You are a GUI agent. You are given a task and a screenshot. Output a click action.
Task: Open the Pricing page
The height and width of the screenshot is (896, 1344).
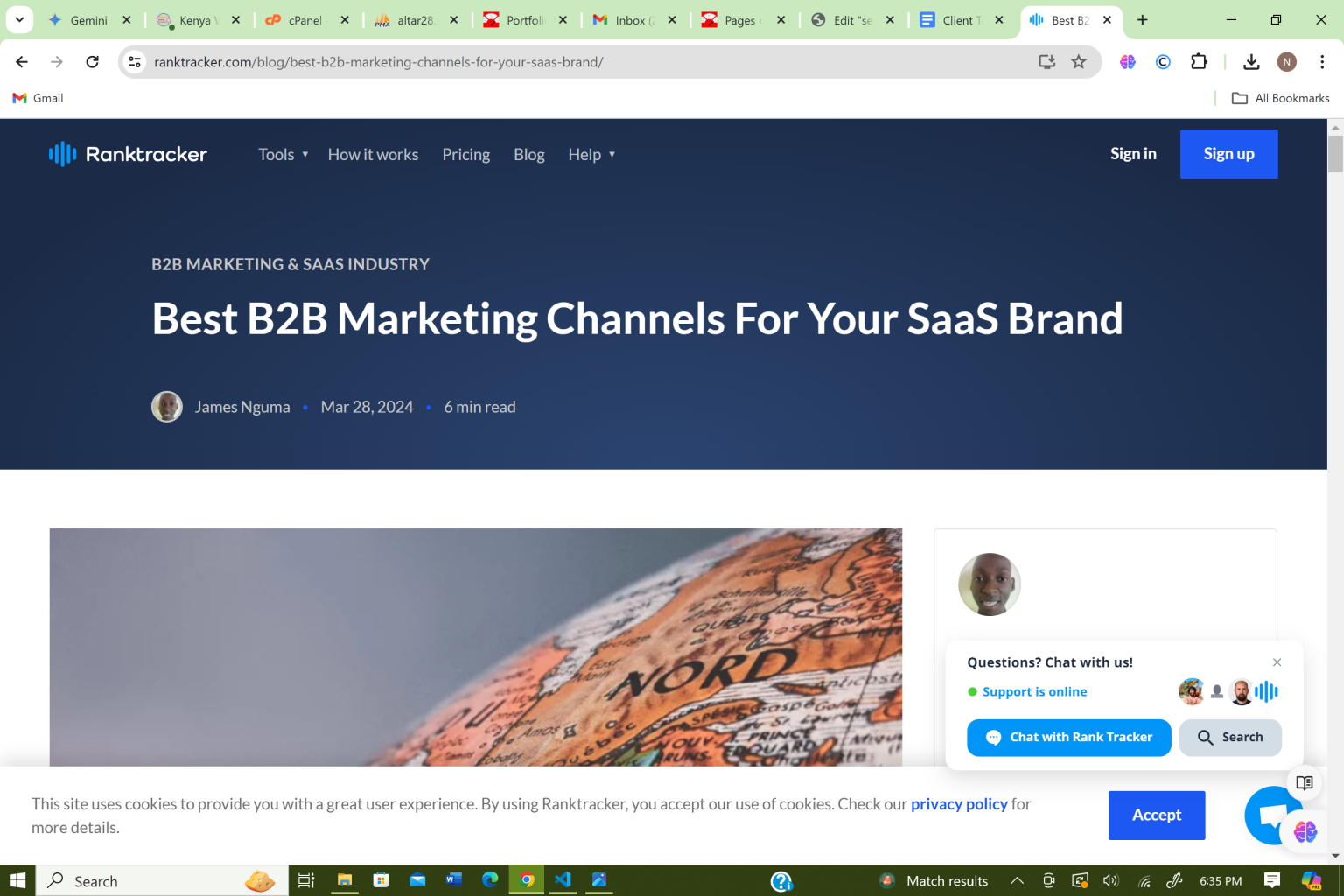pos(465,154)
